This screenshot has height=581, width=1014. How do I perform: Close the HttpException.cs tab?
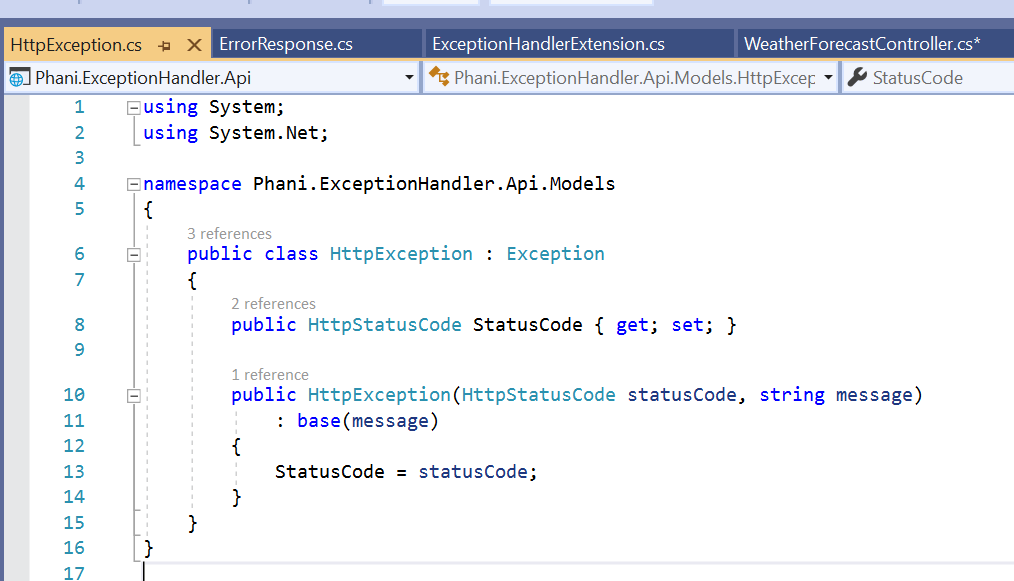tap(194, 45)
